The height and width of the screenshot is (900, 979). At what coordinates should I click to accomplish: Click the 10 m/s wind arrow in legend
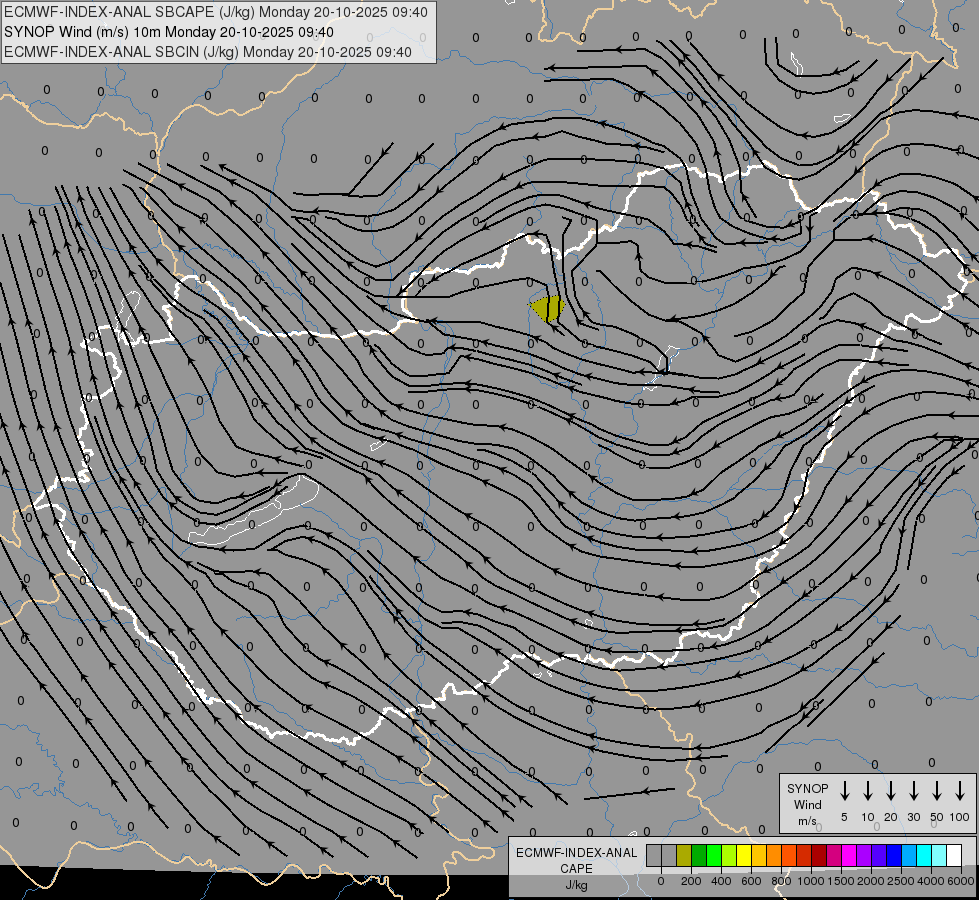(868, 791)
